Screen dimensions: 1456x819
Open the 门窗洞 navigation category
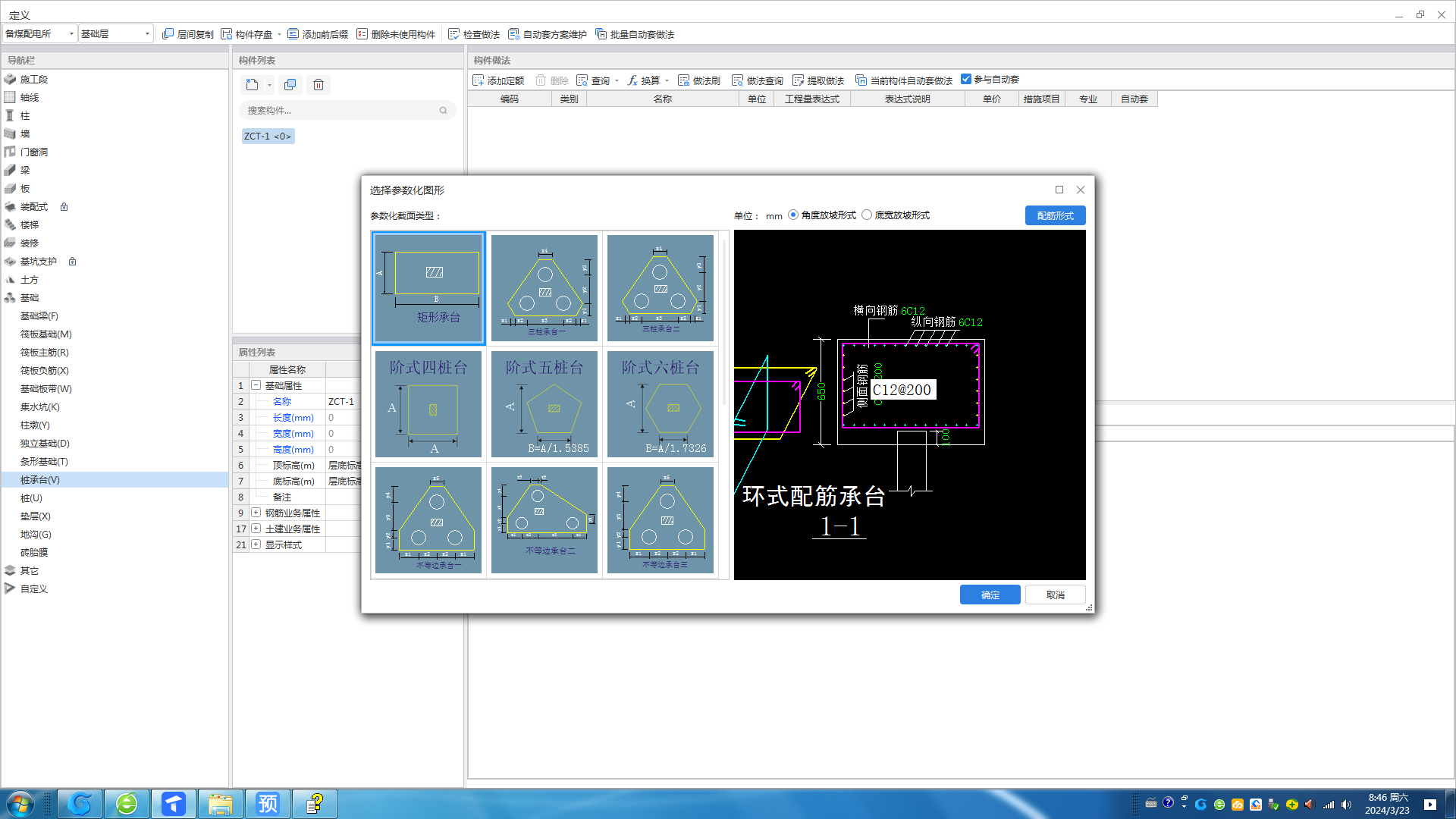33,152
